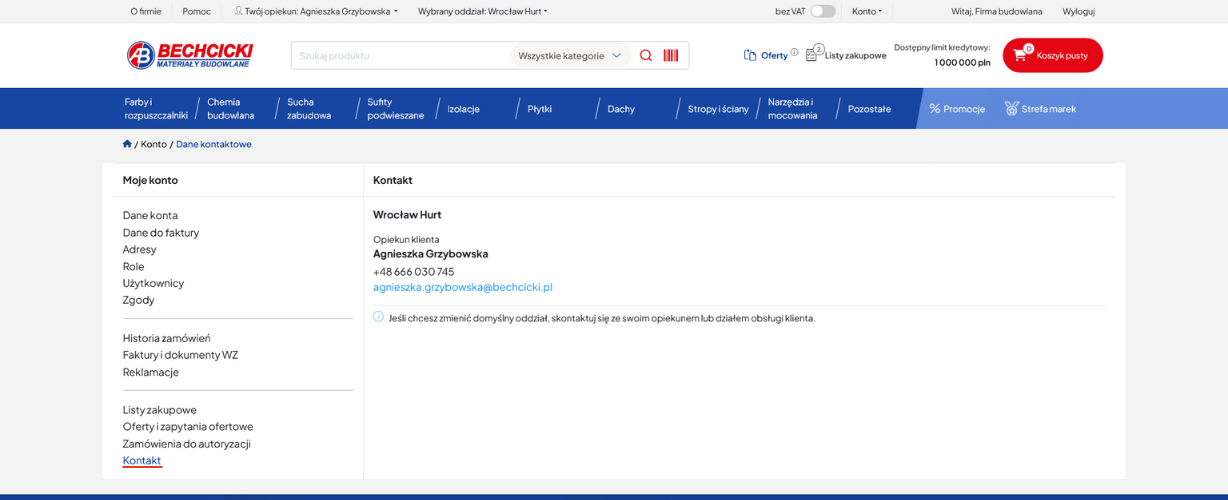The image size is (1228, 500).
Task: Focus the Szukaj produktu search field
Action: click(x=402, y=55)
